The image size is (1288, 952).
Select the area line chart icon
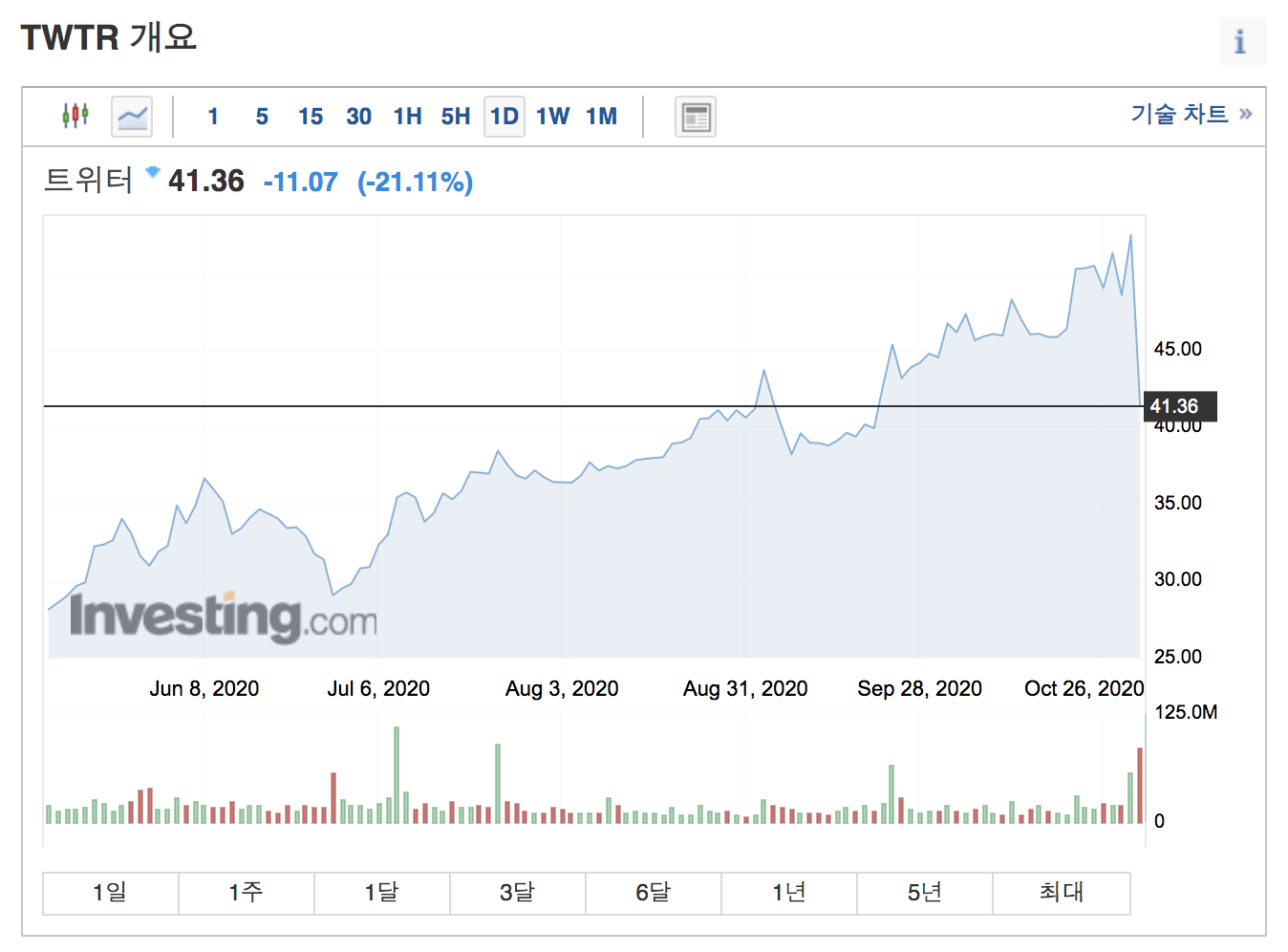(132, 117)
